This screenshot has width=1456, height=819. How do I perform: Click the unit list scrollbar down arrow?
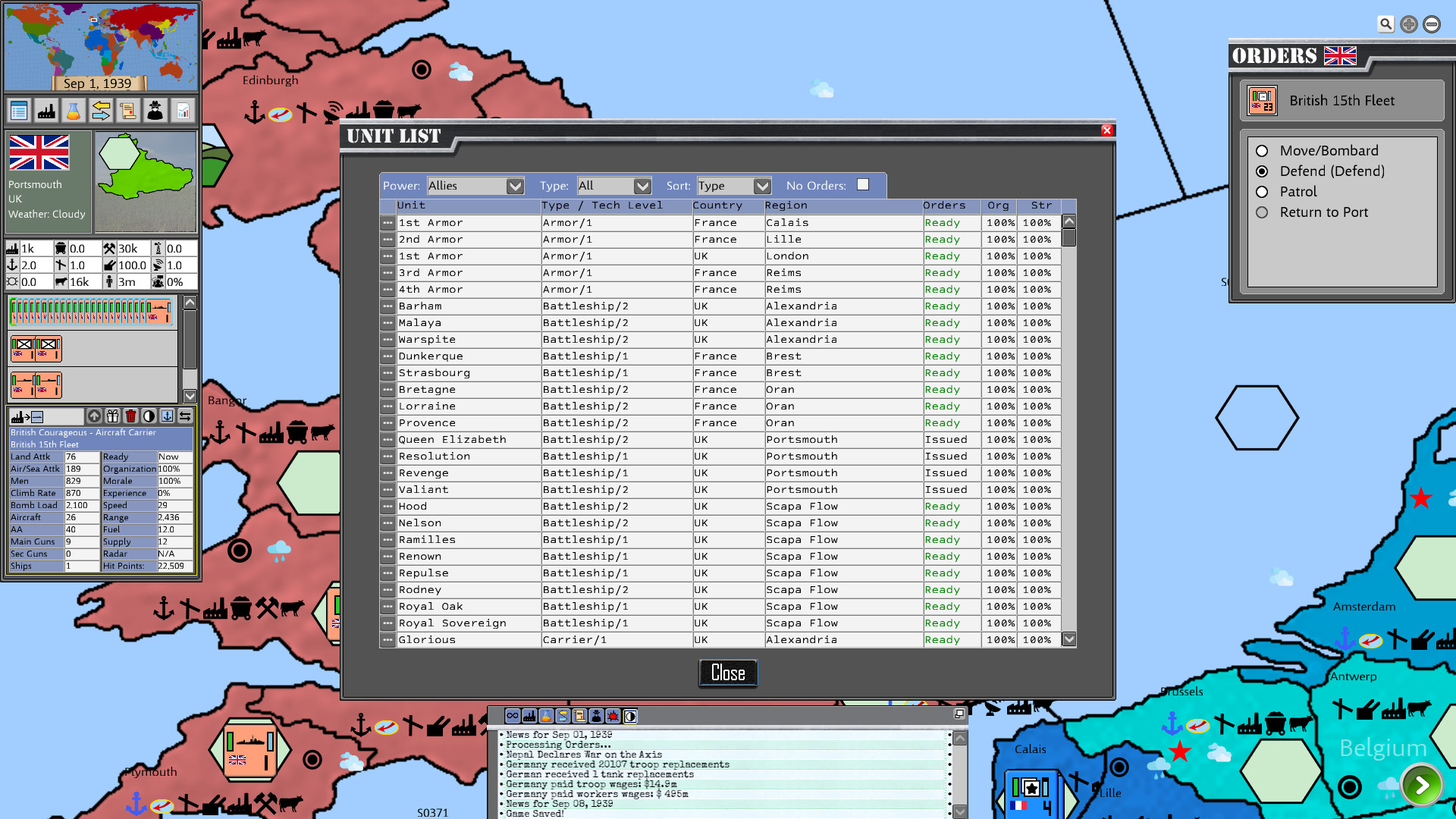click(x=1068, y=639)
